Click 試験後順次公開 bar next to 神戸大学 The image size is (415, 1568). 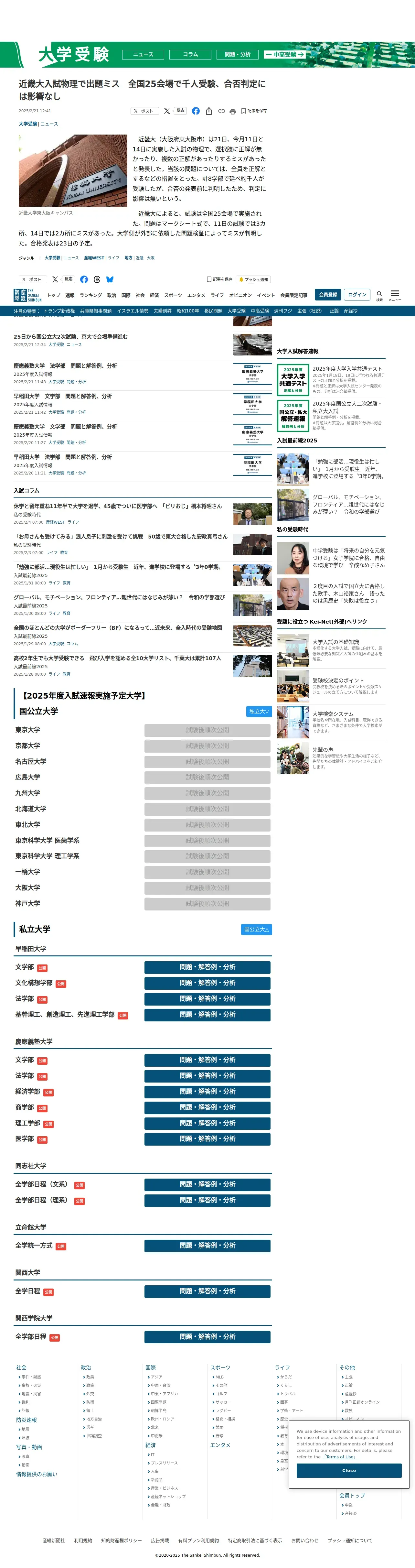(207, 905)
